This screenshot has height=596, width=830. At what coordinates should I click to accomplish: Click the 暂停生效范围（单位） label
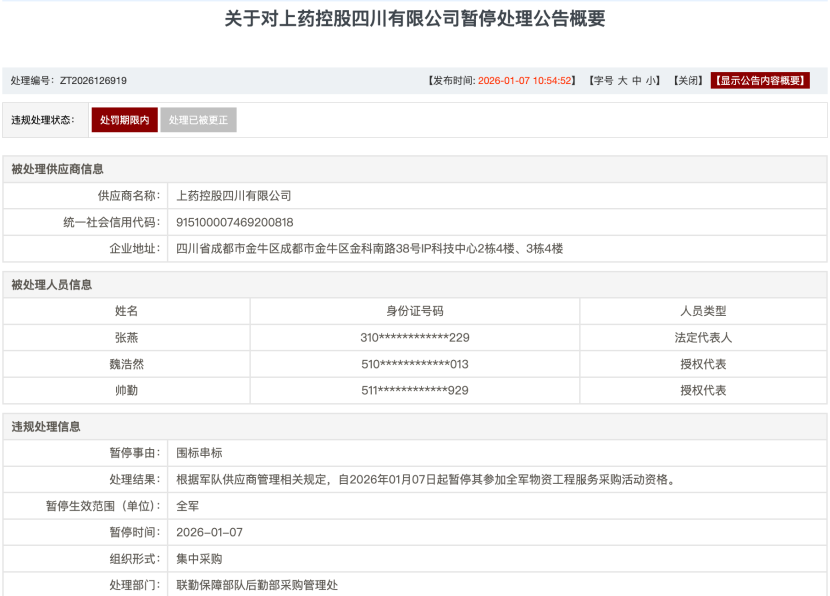pyautogui.click(x=103, y=506)
